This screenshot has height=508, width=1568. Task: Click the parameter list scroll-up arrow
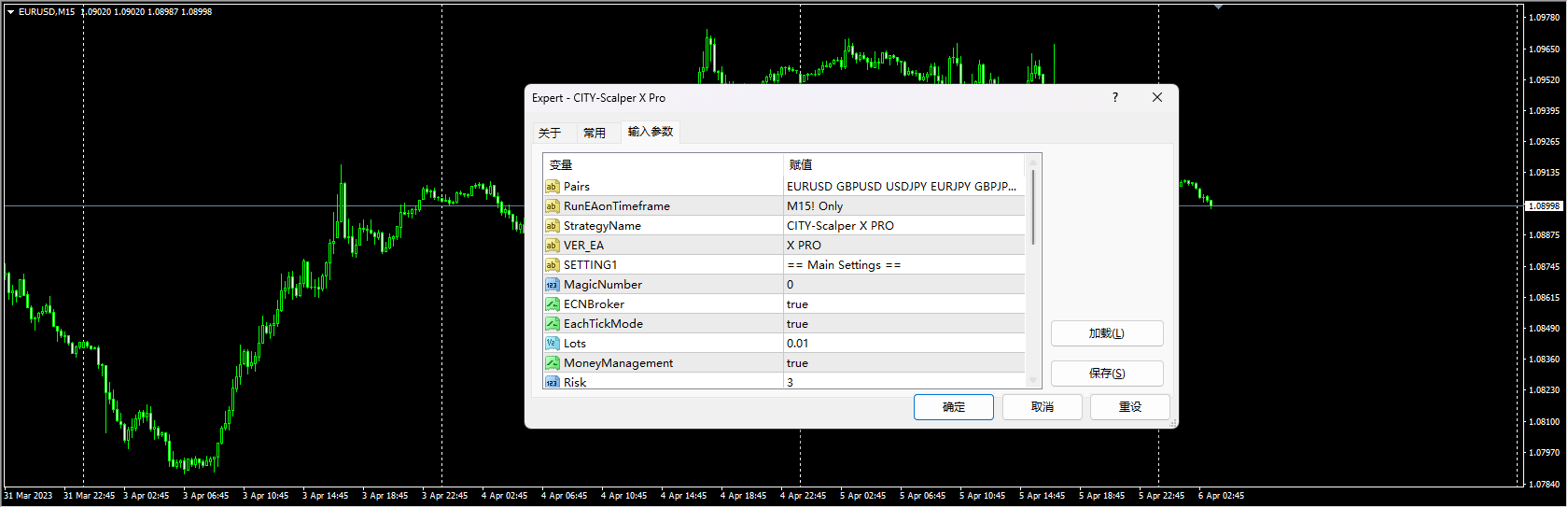(1032, 162)
